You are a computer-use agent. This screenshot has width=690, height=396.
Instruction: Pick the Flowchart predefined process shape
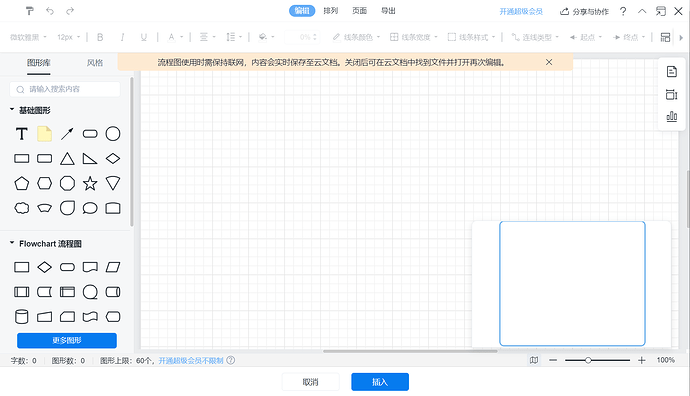click(22, 292)
